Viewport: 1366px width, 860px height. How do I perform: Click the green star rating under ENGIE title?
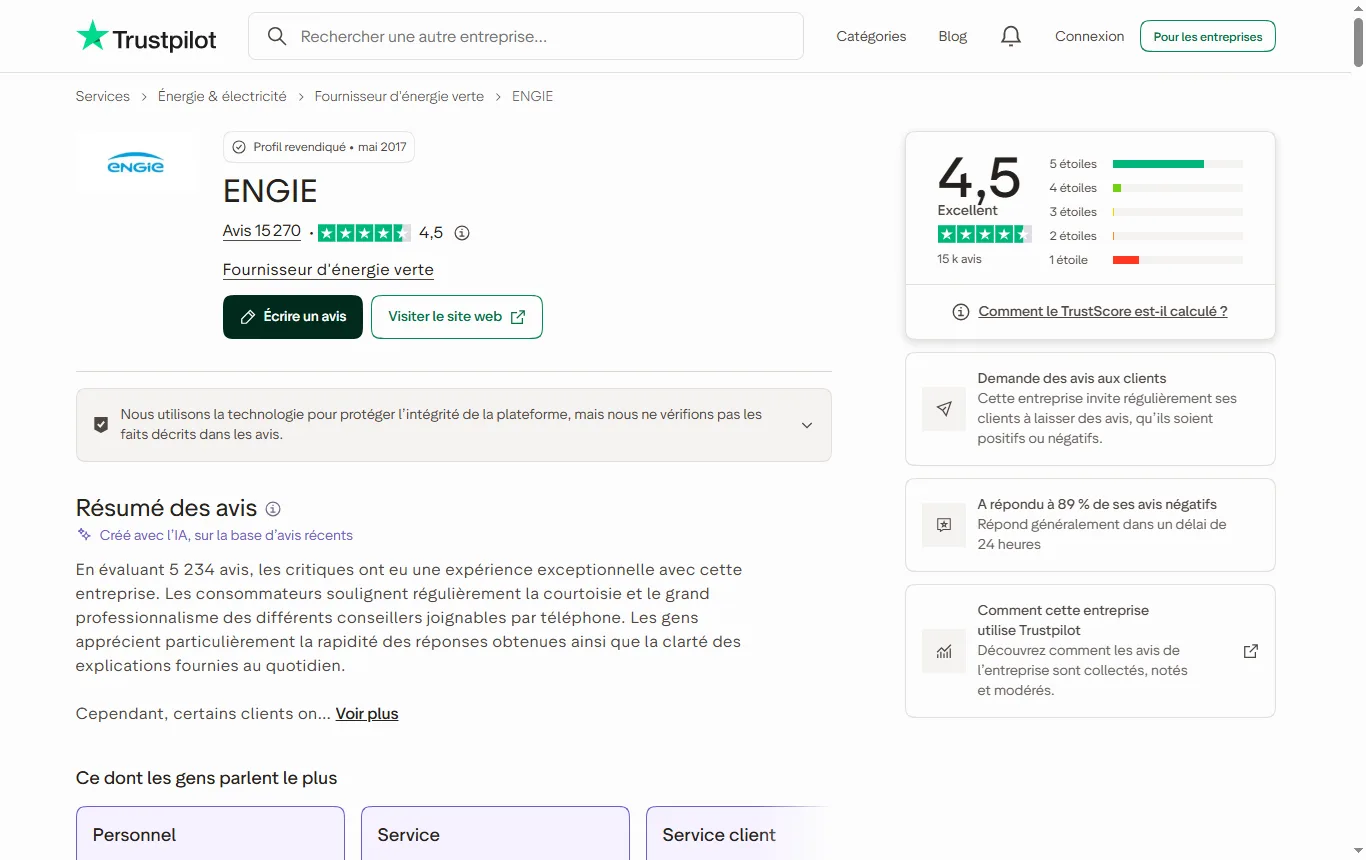(364, 233)
